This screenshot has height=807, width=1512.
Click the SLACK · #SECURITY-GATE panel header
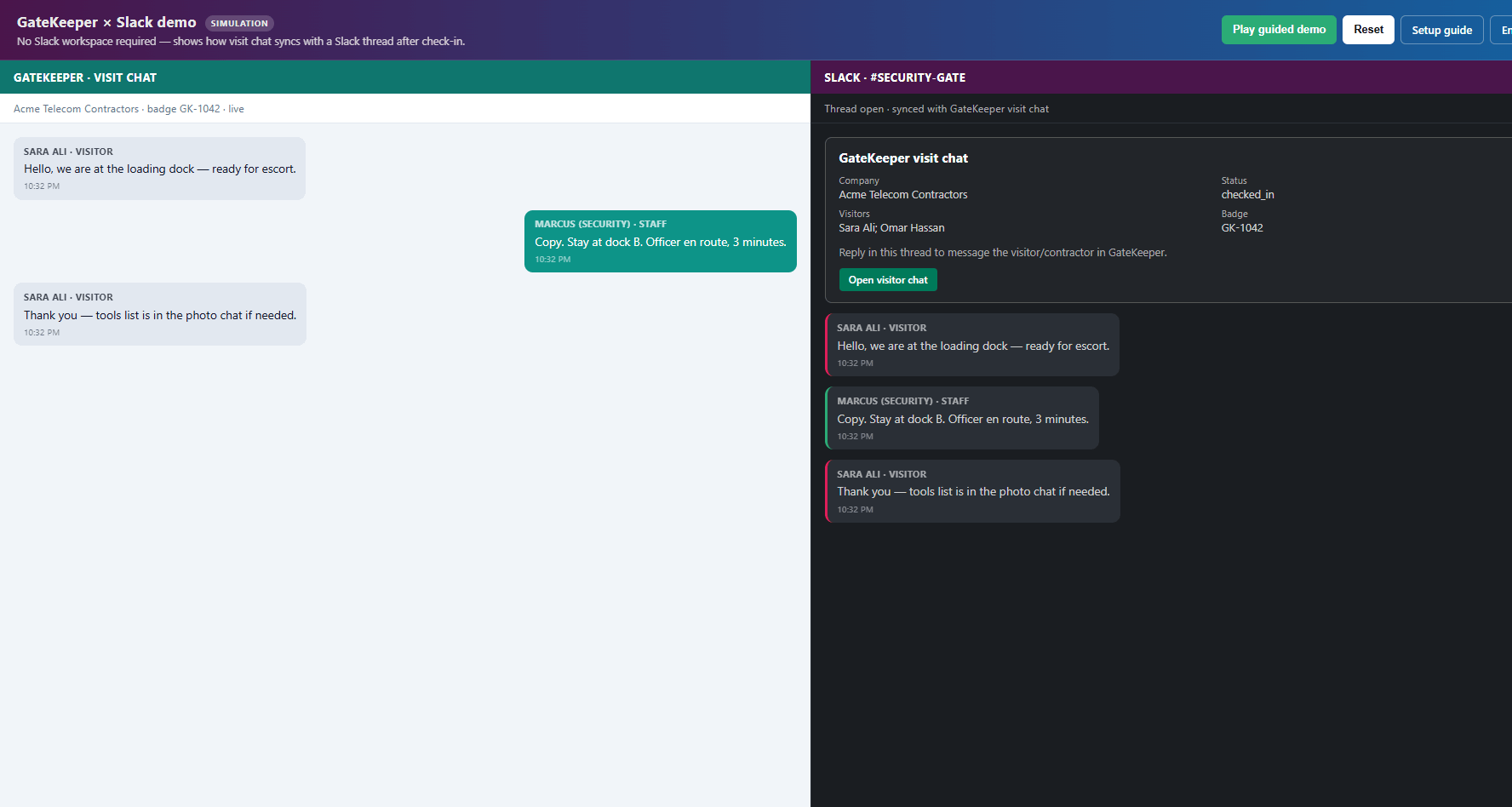[x=1161, y=77]
